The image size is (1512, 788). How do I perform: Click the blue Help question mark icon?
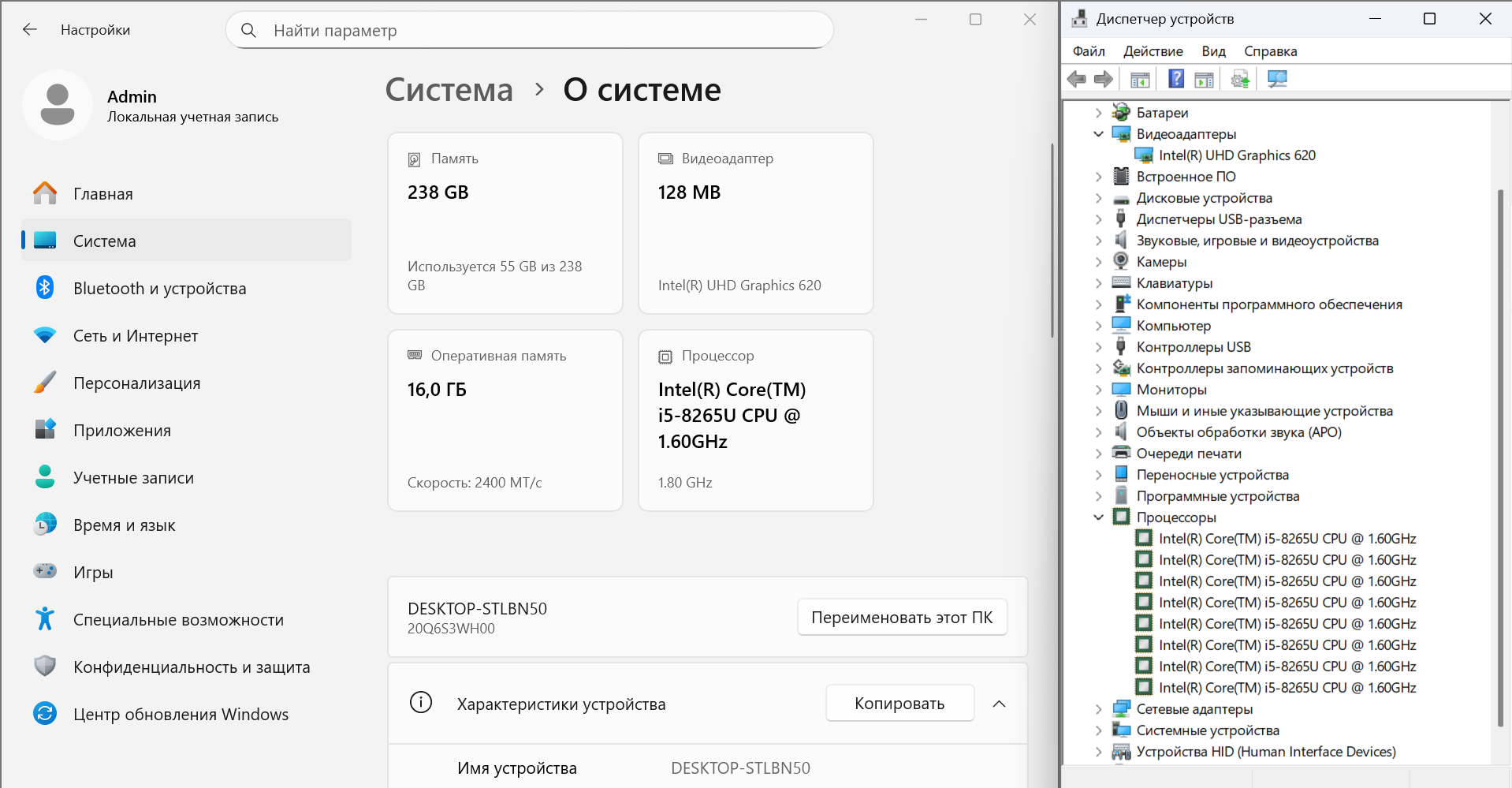click(1176, 79)
